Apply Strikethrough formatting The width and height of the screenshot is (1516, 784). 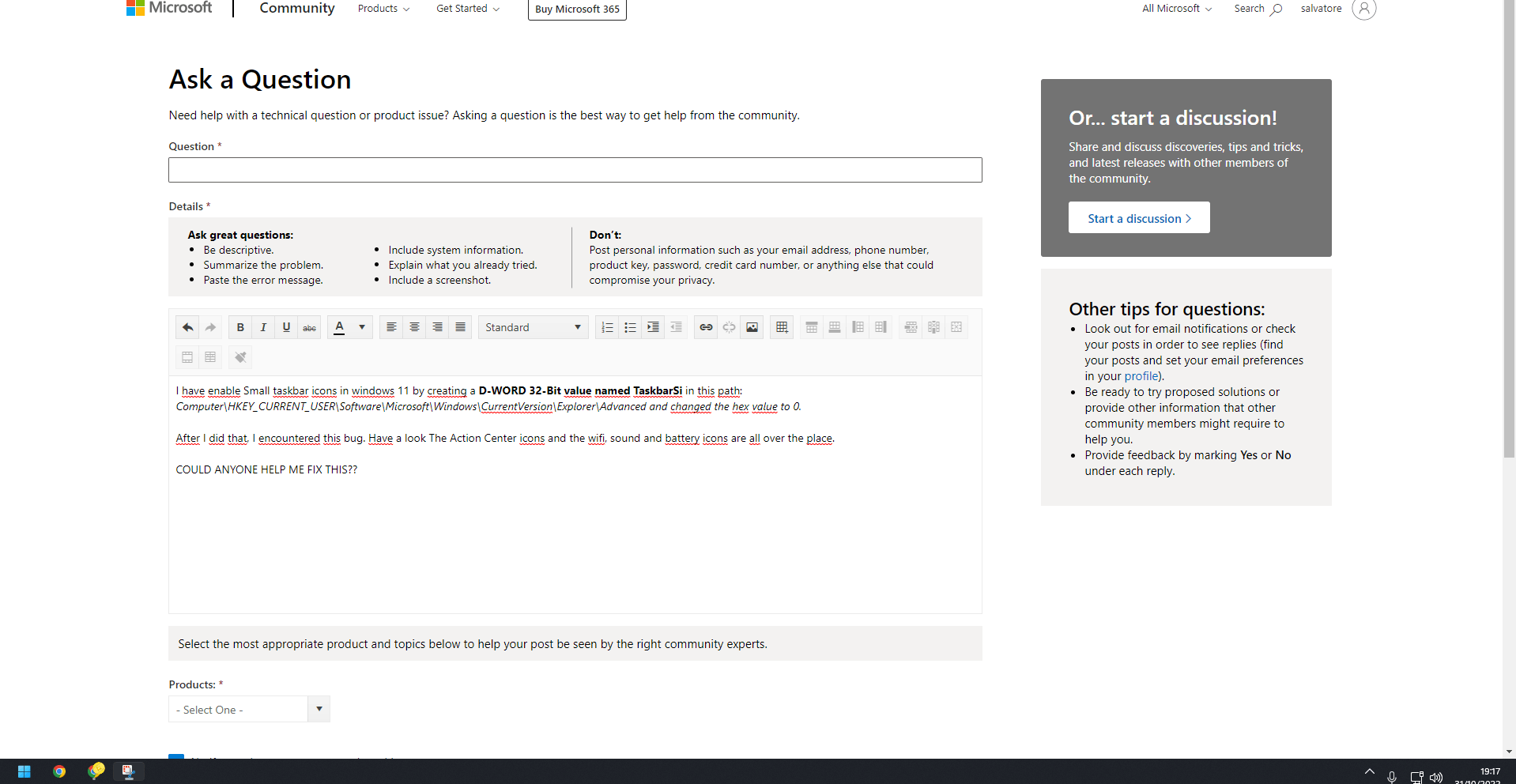click(309, 327)
